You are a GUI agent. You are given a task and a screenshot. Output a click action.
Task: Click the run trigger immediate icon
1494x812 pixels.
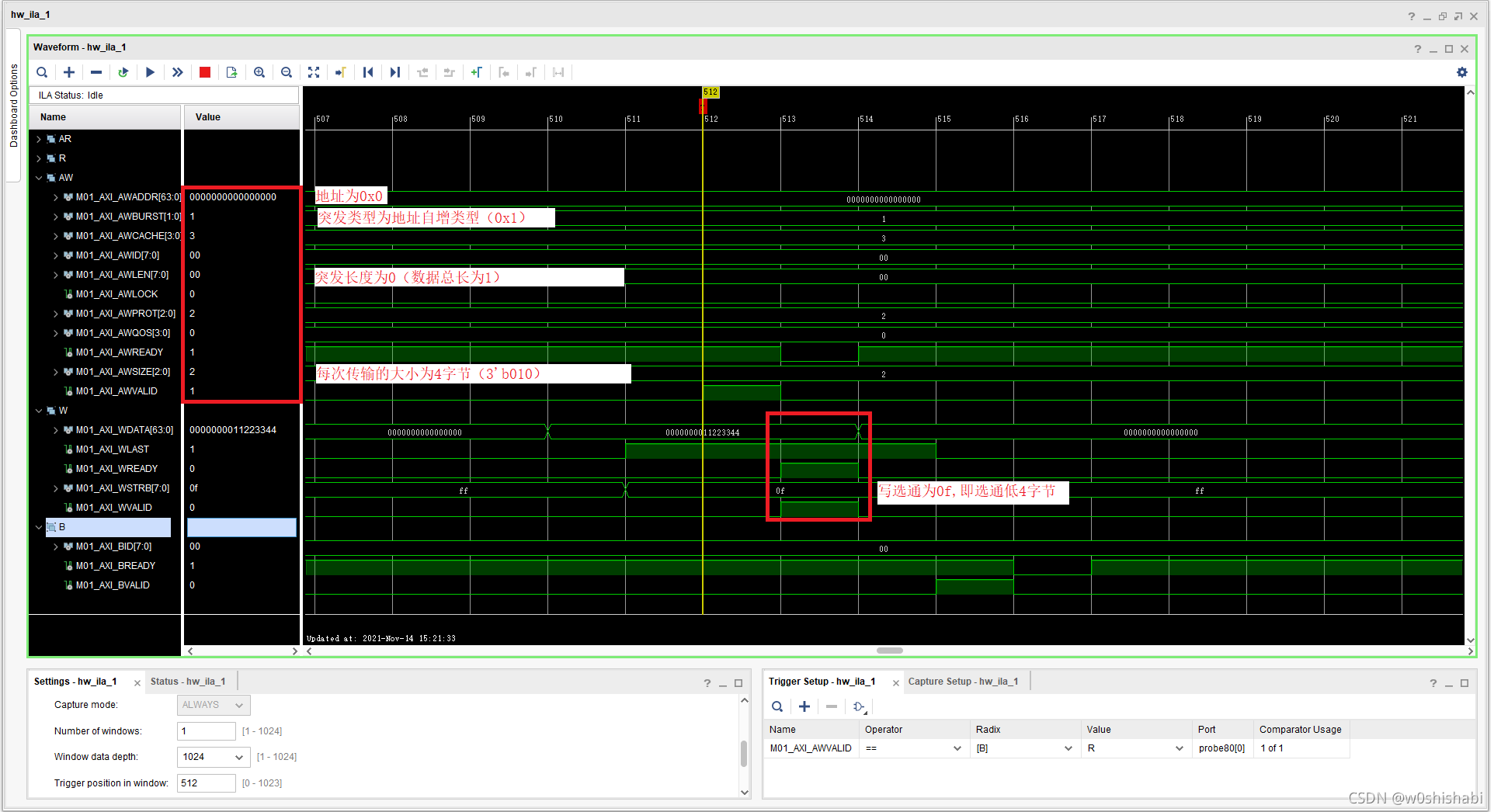point(178,72)
